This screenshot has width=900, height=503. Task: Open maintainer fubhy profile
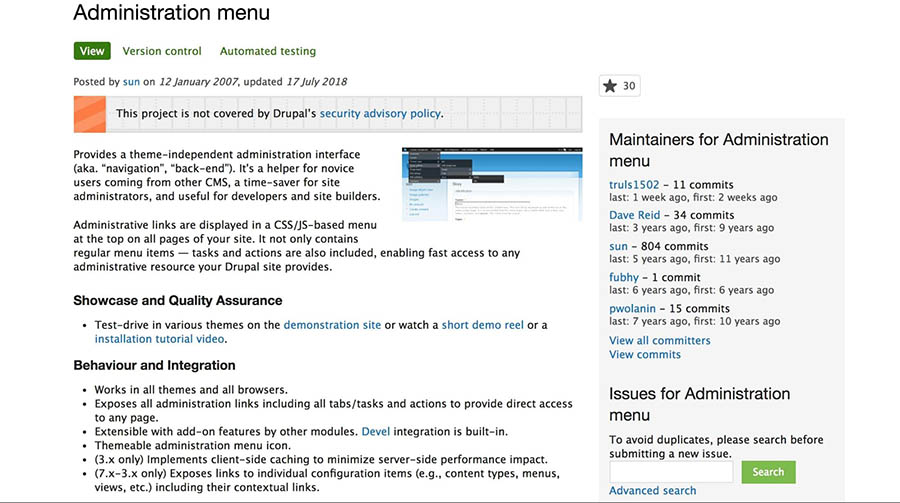click(623, 277)
